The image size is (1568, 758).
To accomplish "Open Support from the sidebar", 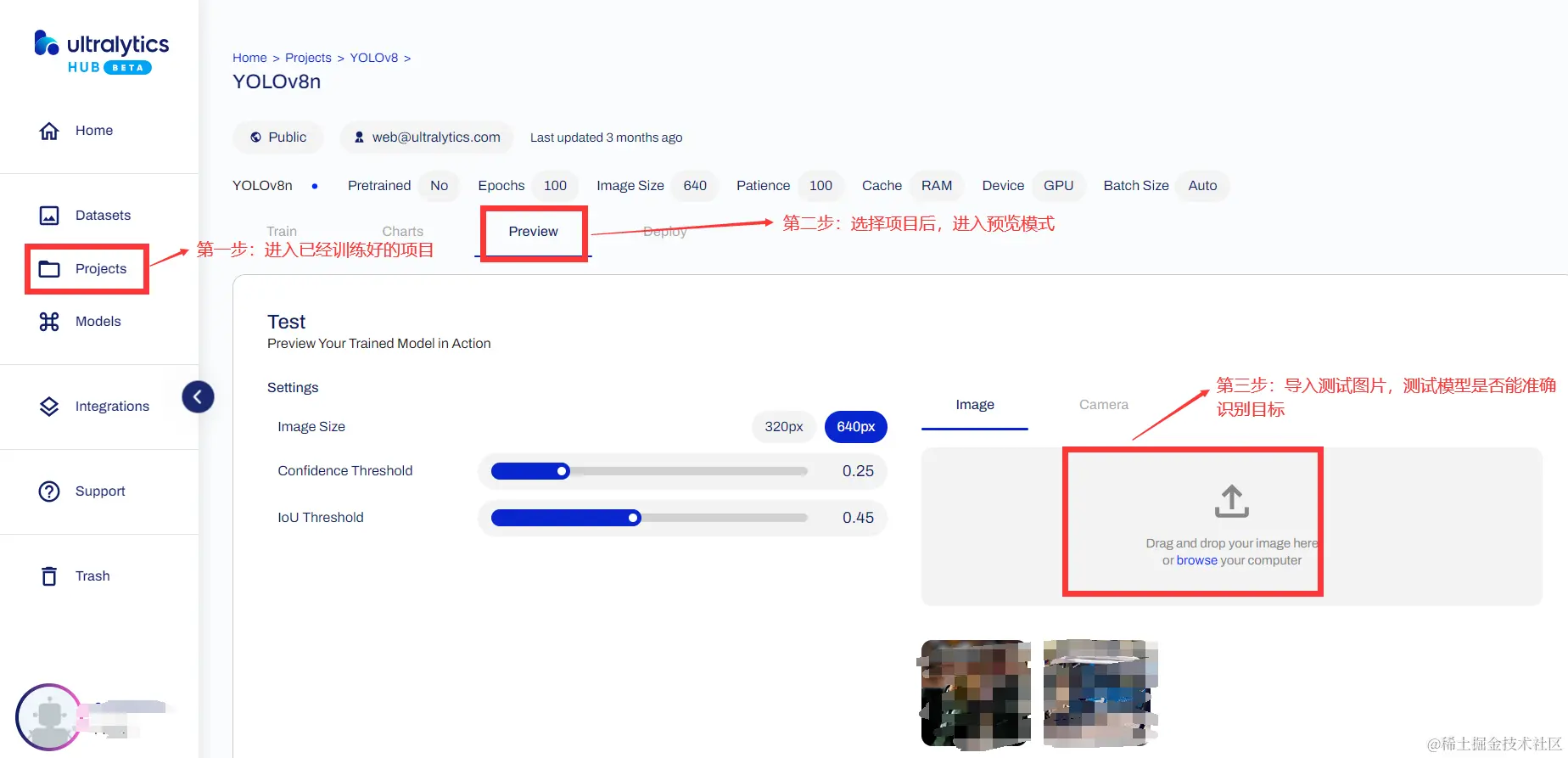I will point(100,491).
